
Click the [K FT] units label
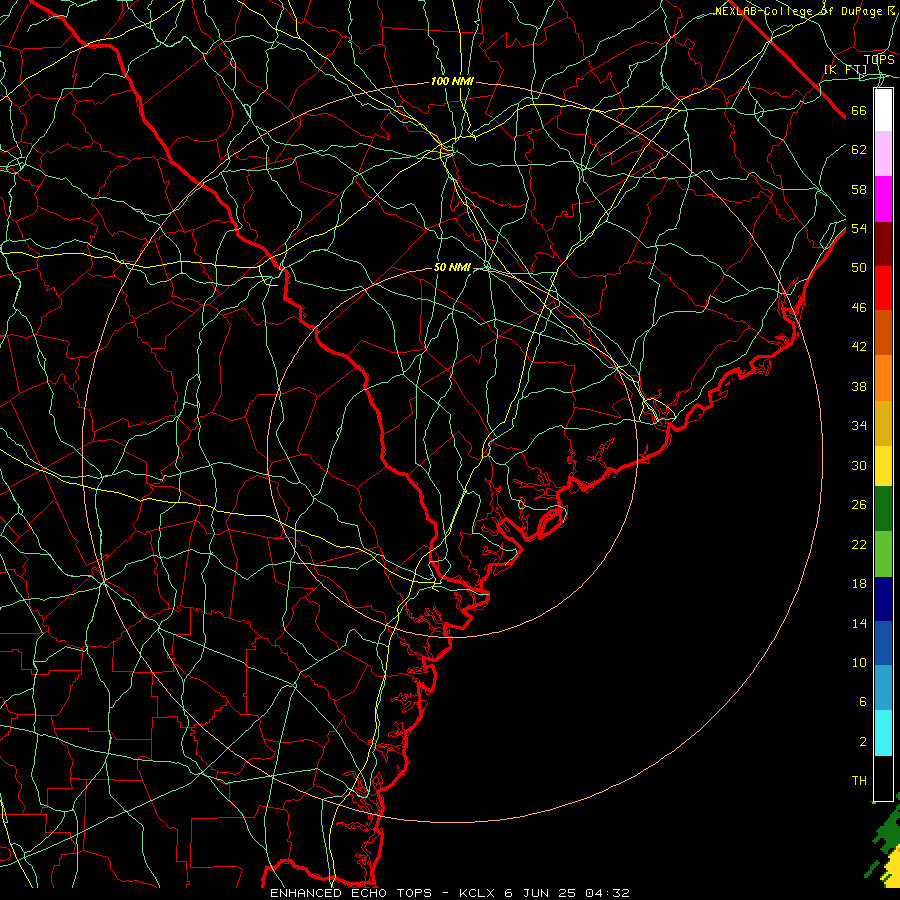coord(845,70)
